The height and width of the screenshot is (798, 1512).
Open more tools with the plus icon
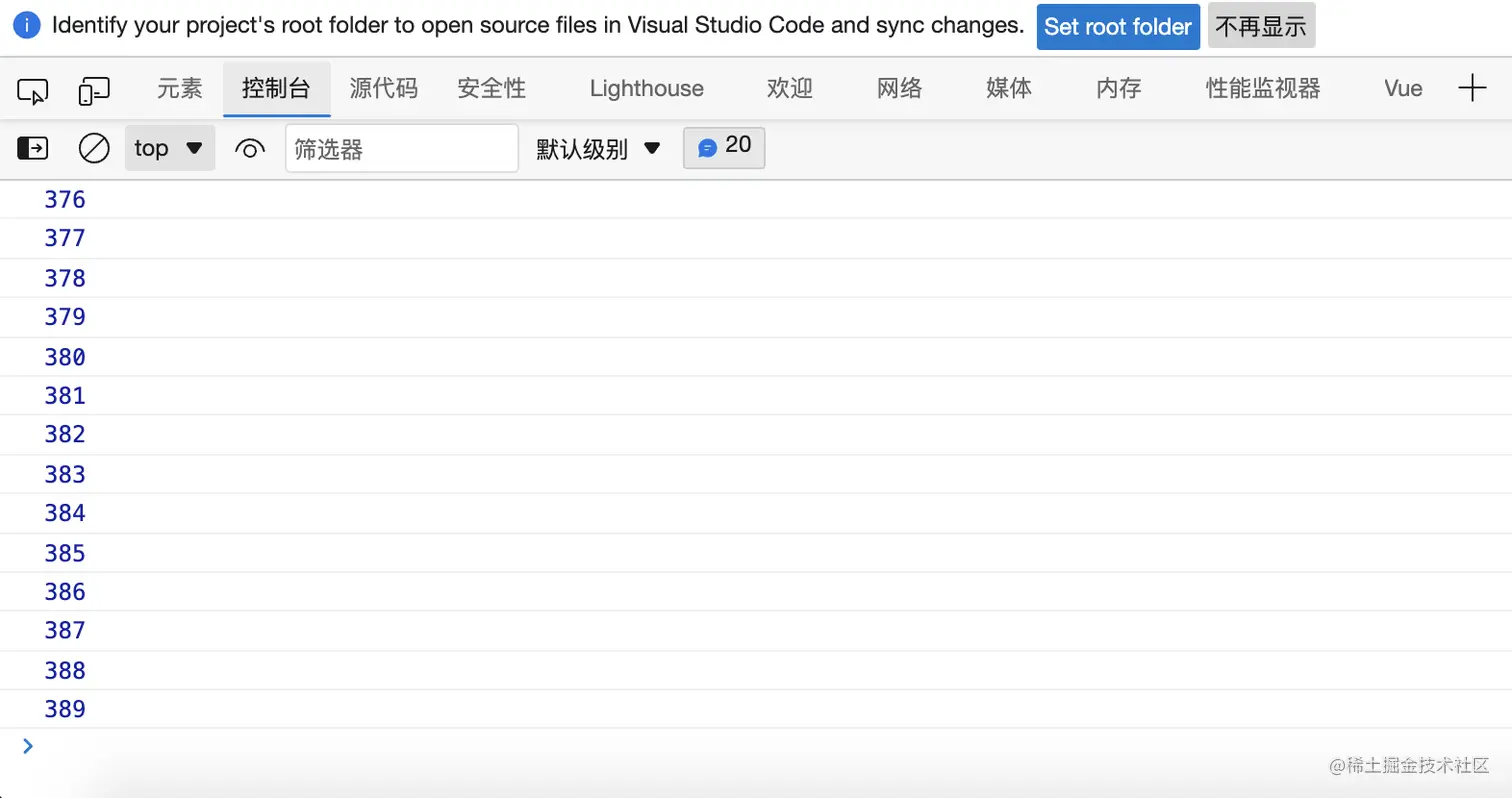point(1472,88)
